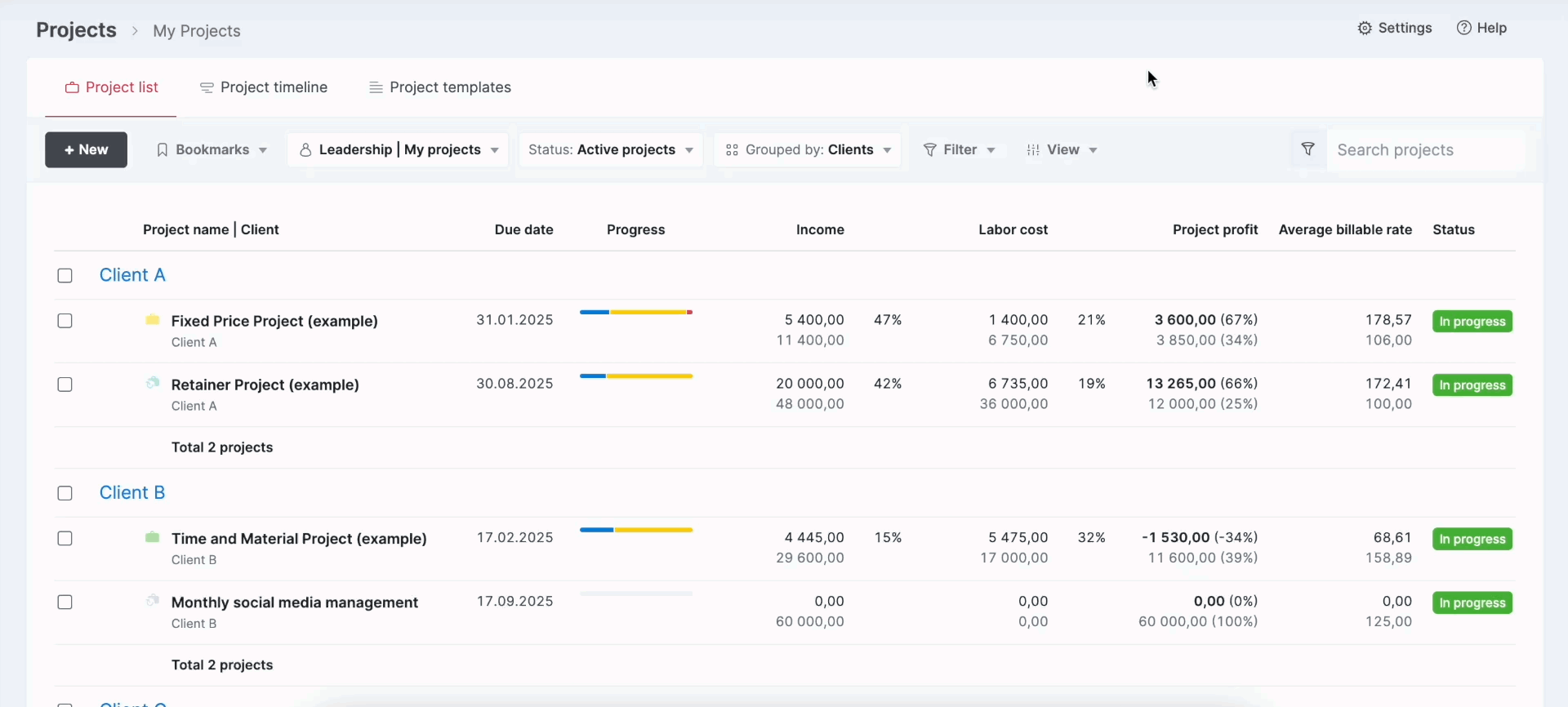Click the Project templates list icon
Image resolution: width=1568 pixels, height=707 pixels.
pyautogui.click(x=376, y=87)
